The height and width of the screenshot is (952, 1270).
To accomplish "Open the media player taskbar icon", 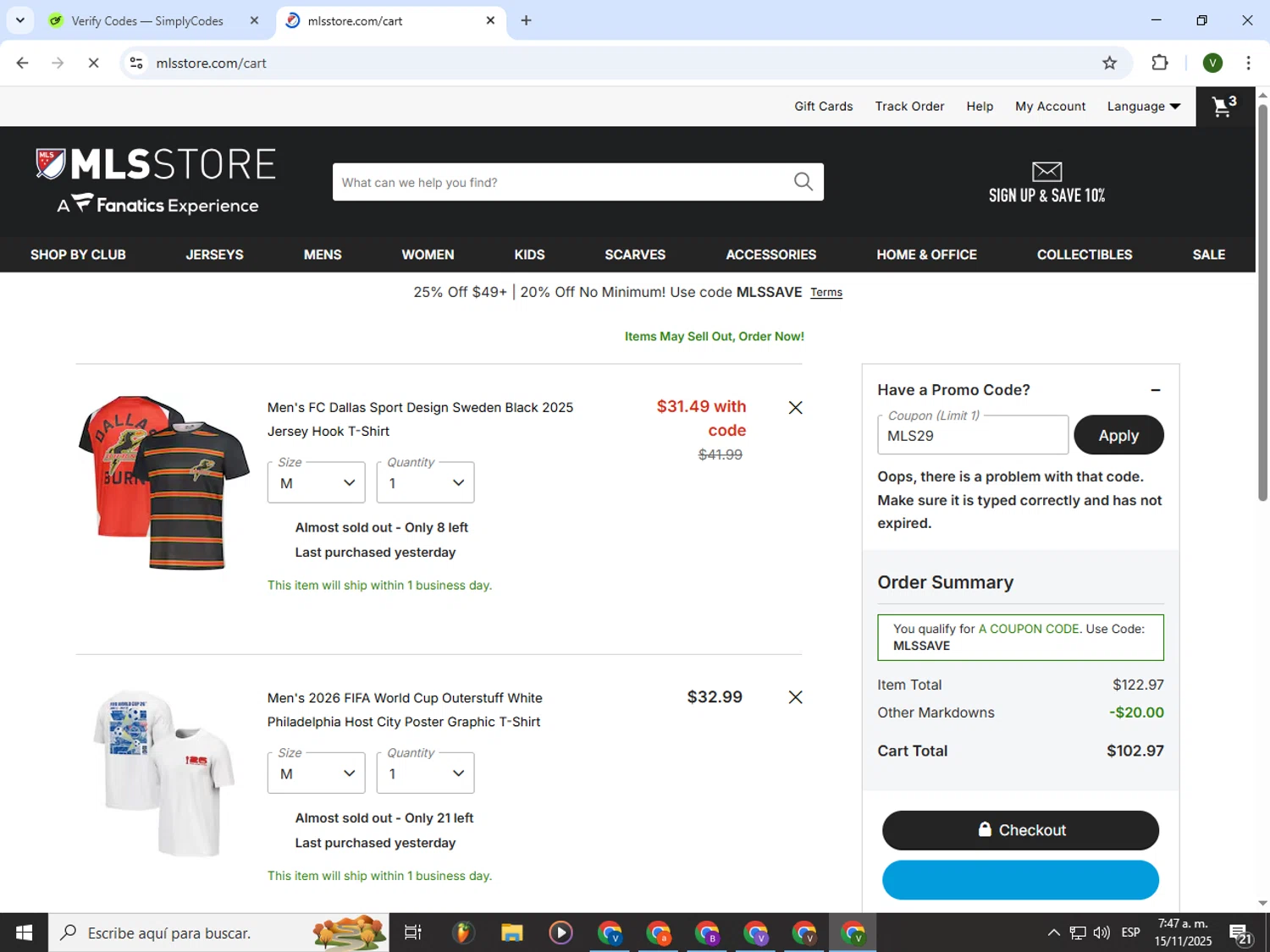I will [x=560, y=933].
